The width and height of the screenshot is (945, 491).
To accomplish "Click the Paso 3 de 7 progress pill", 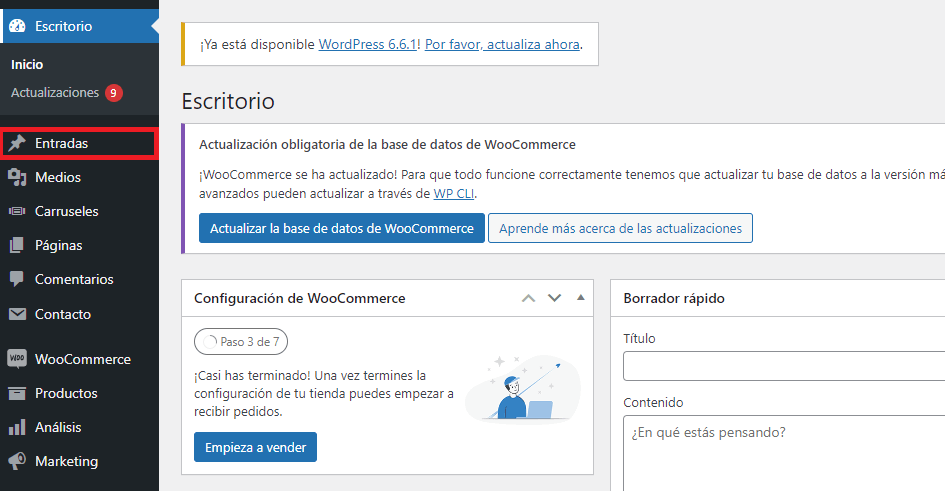I will pos(241,342).
